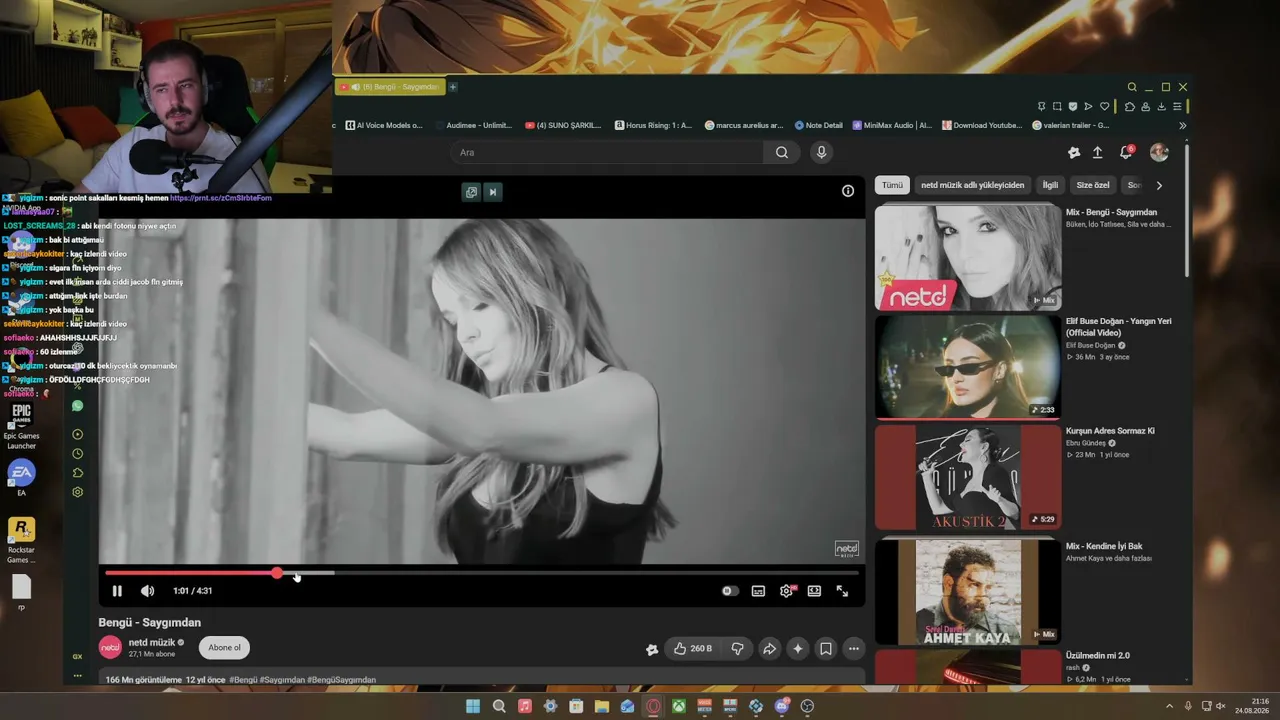Click the #BengüSaygımdan hashtag
Screen dimensions: 1280x720
click(341, 680)
